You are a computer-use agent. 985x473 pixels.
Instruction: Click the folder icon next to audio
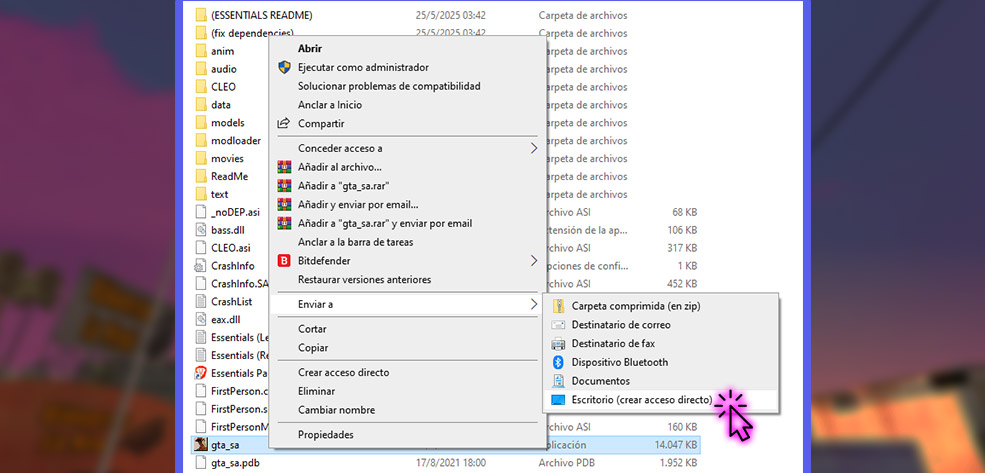pyautogui.click(x=200, y=69)
